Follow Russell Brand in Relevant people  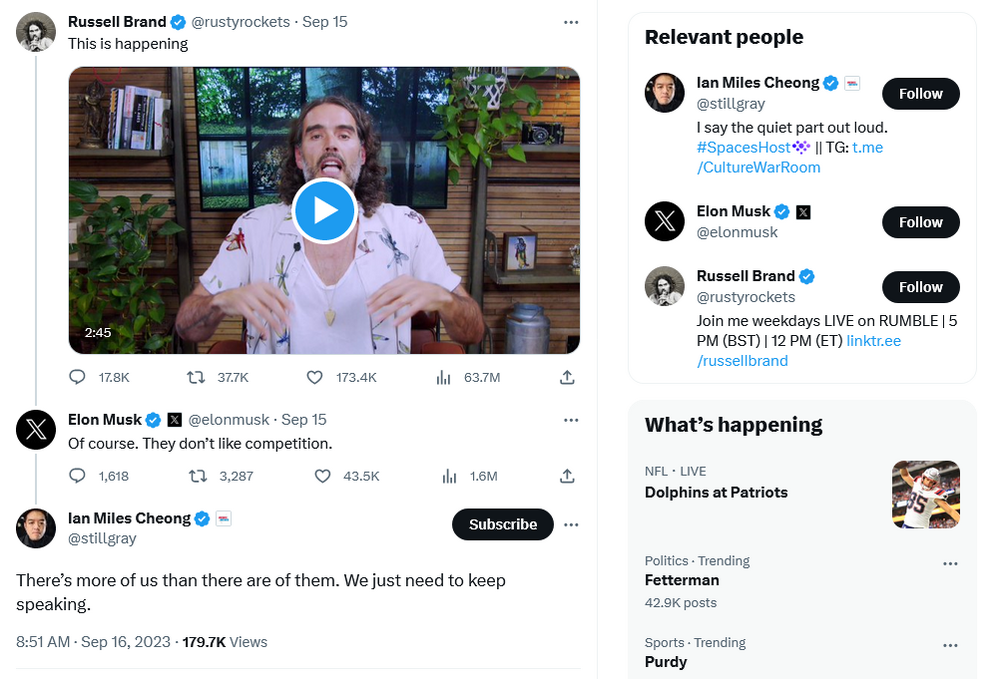tap(920, 287)
